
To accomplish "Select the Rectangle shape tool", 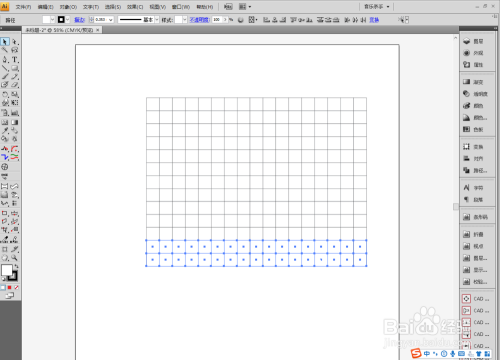I will pyautogui.click(x=15, y=68).
